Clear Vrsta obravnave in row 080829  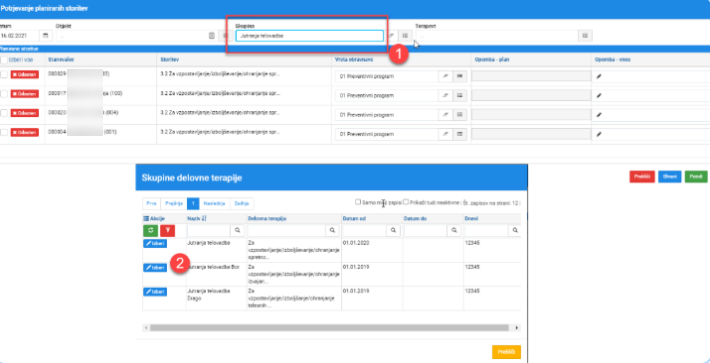[x=446, y=76]
